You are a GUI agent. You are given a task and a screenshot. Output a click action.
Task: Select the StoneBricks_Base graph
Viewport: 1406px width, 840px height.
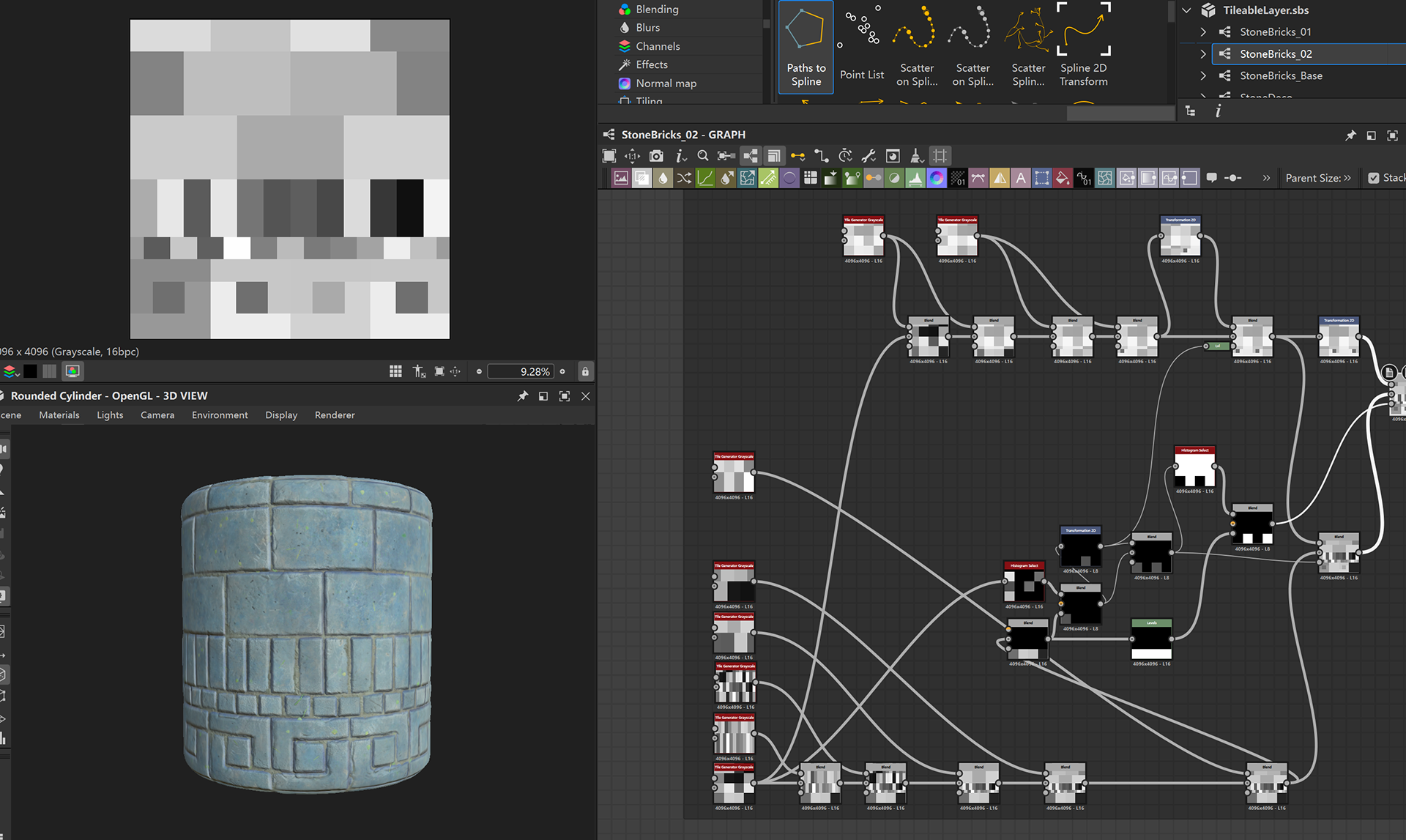click(1281, 76)
